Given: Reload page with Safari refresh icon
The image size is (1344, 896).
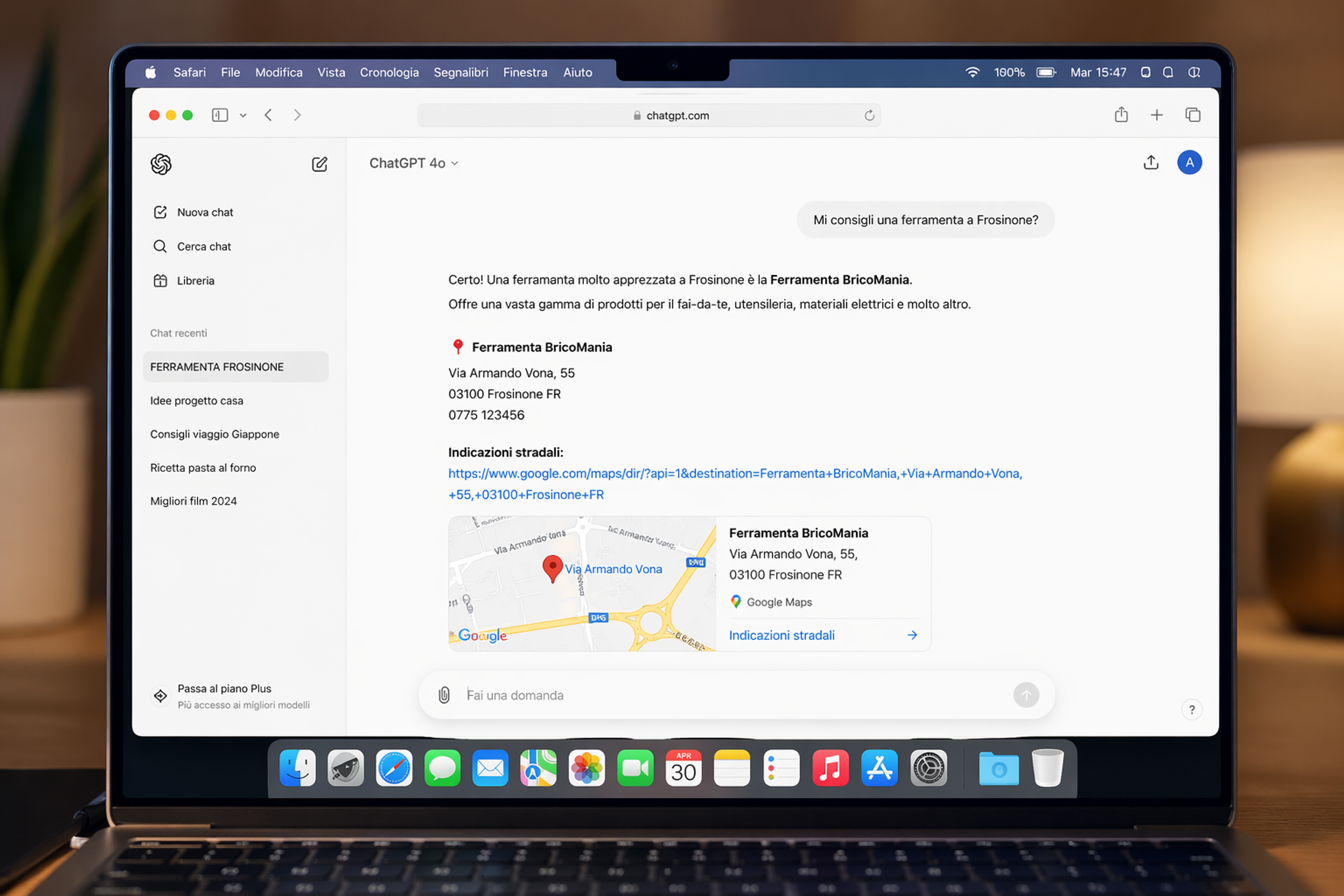Looking at the screenshot, I should [869, 115].
